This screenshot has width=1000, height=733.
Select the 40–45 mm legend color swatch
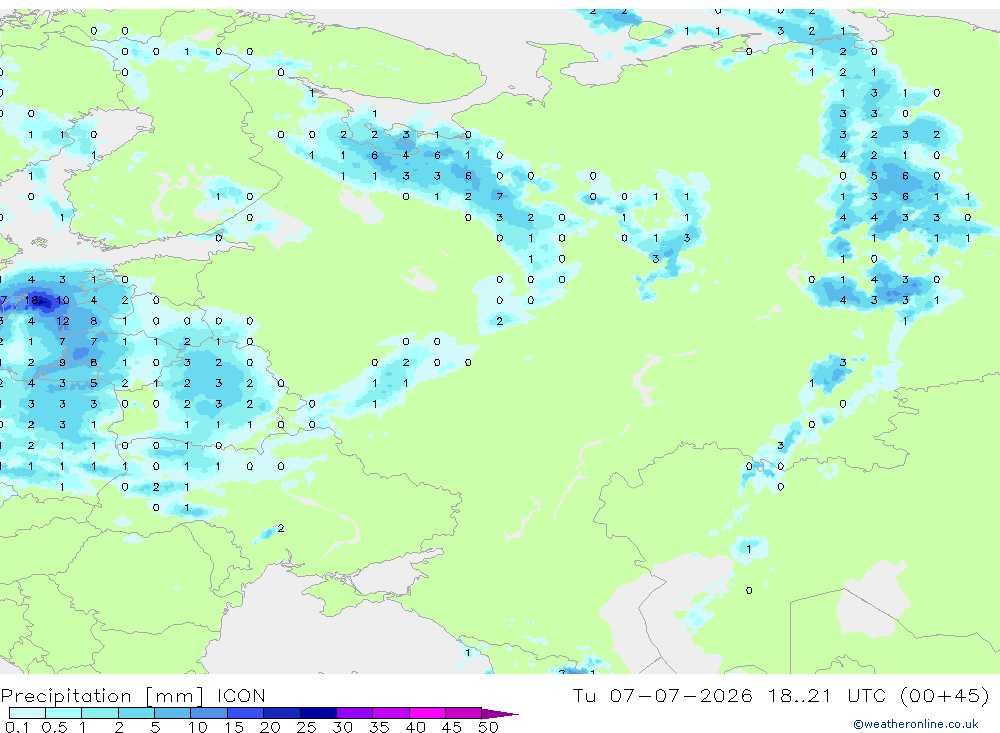[x=427, y=713]
